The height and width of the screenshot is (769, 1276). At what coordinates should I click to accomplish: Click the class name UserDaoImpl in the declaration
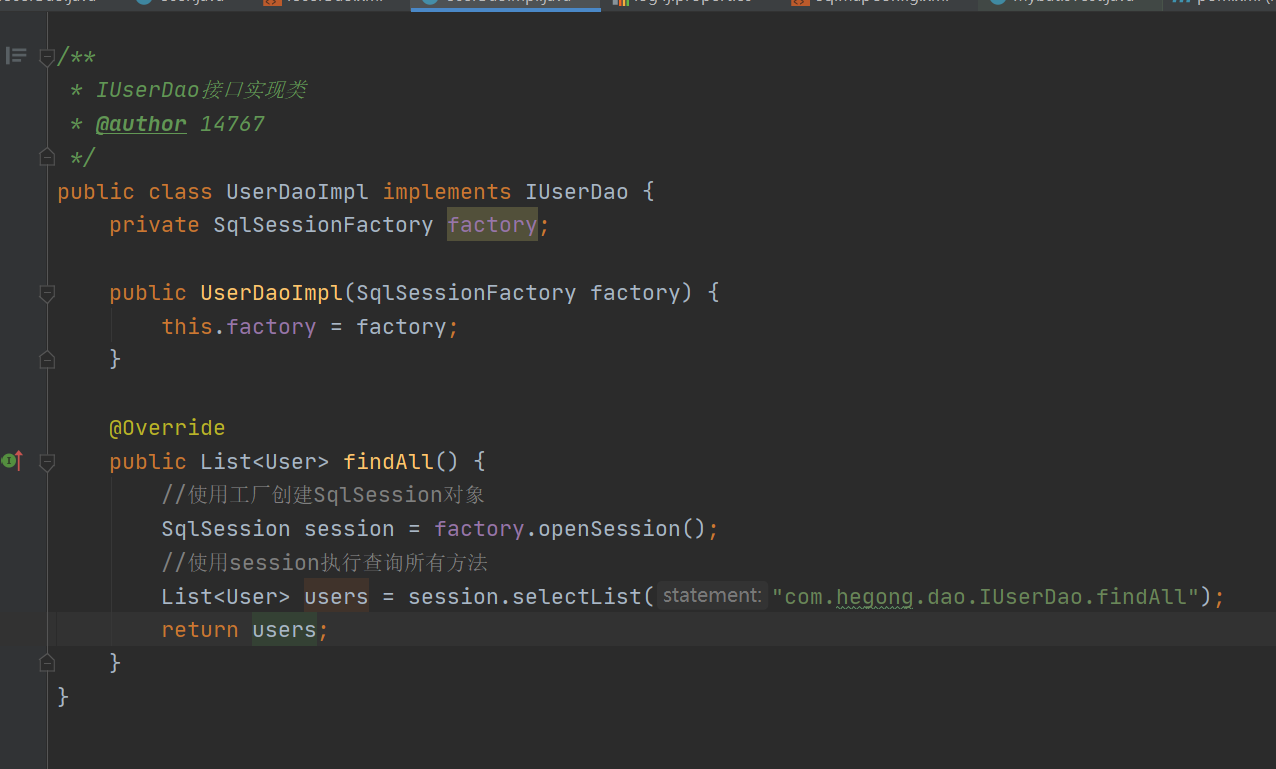297,192
